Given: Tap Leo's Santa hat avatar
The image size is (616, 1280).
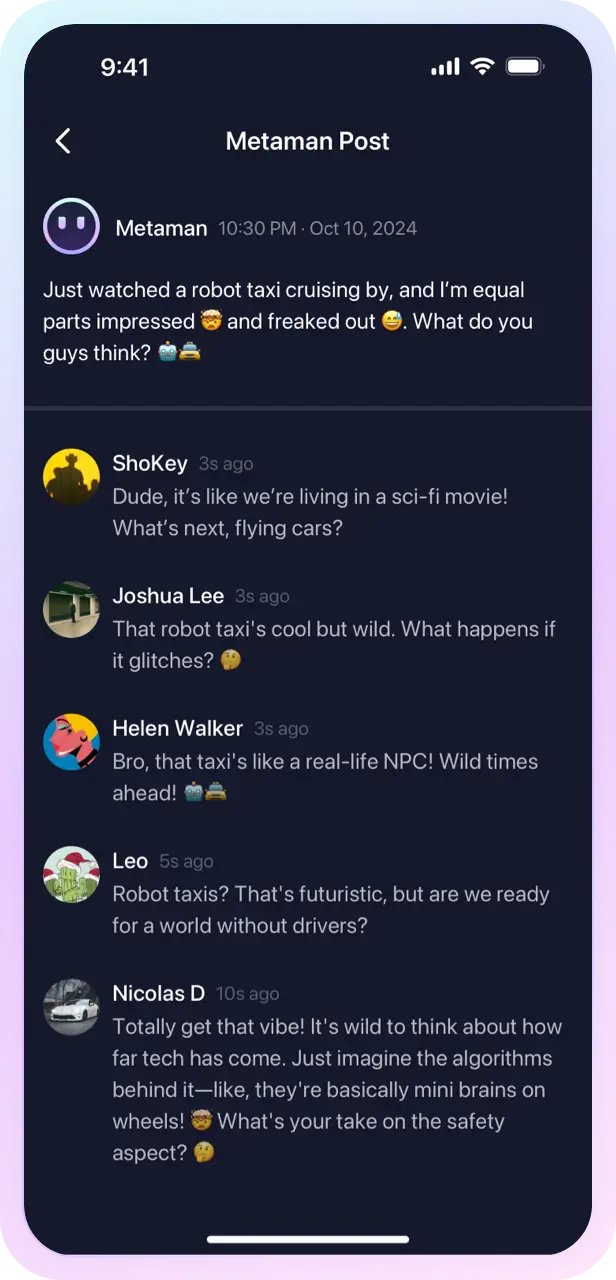Looking at the screenshot, I should (71, 875).
